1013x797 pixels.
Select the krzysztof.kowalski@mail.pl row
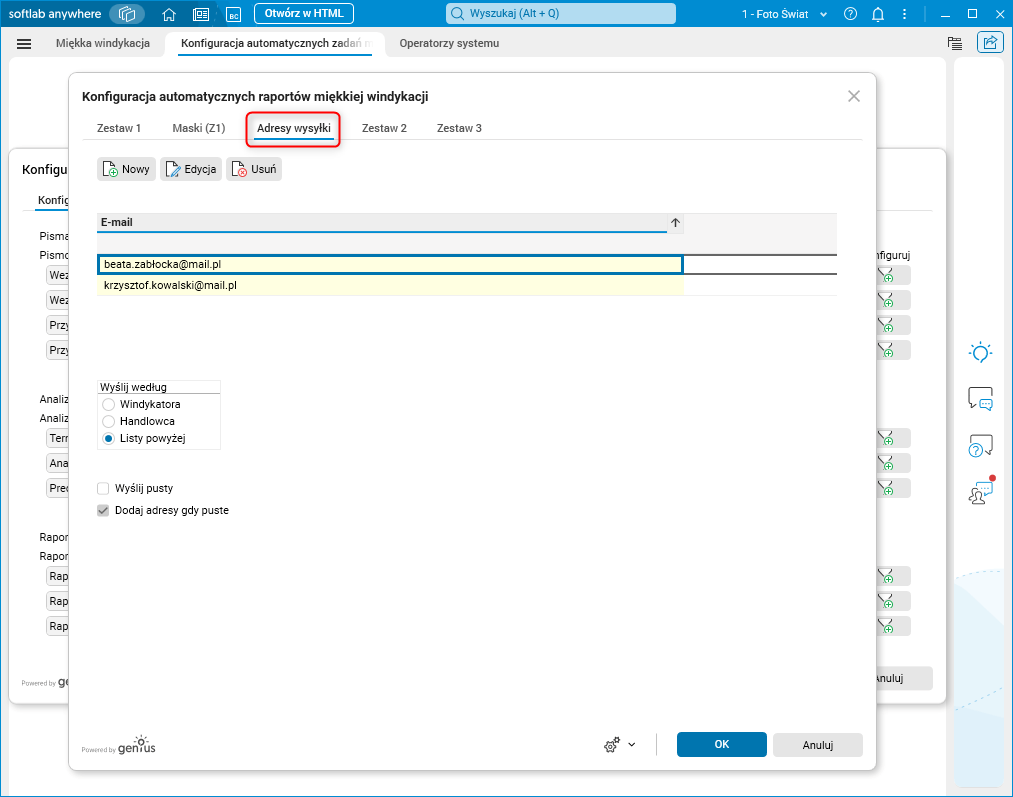390,285
